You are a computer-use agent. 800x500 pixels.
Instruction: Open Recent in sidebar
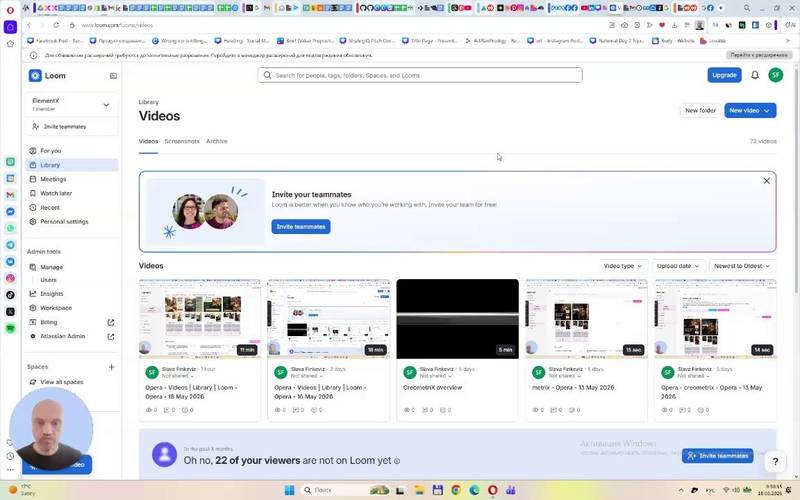[71, 208]
